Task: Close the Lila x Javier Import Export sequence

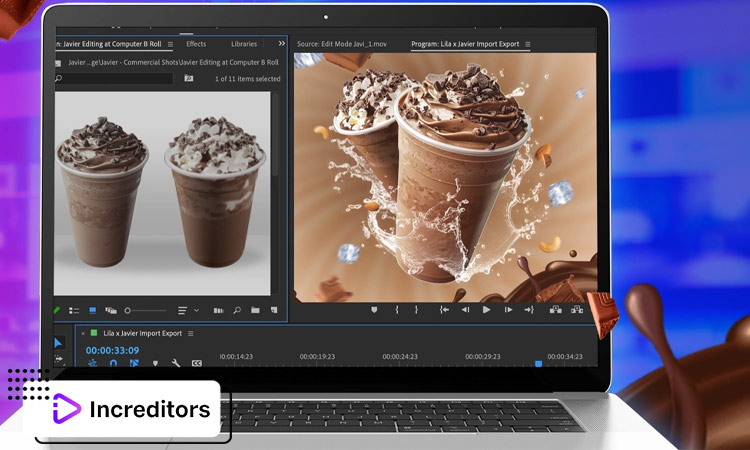Action: point(83,333)
